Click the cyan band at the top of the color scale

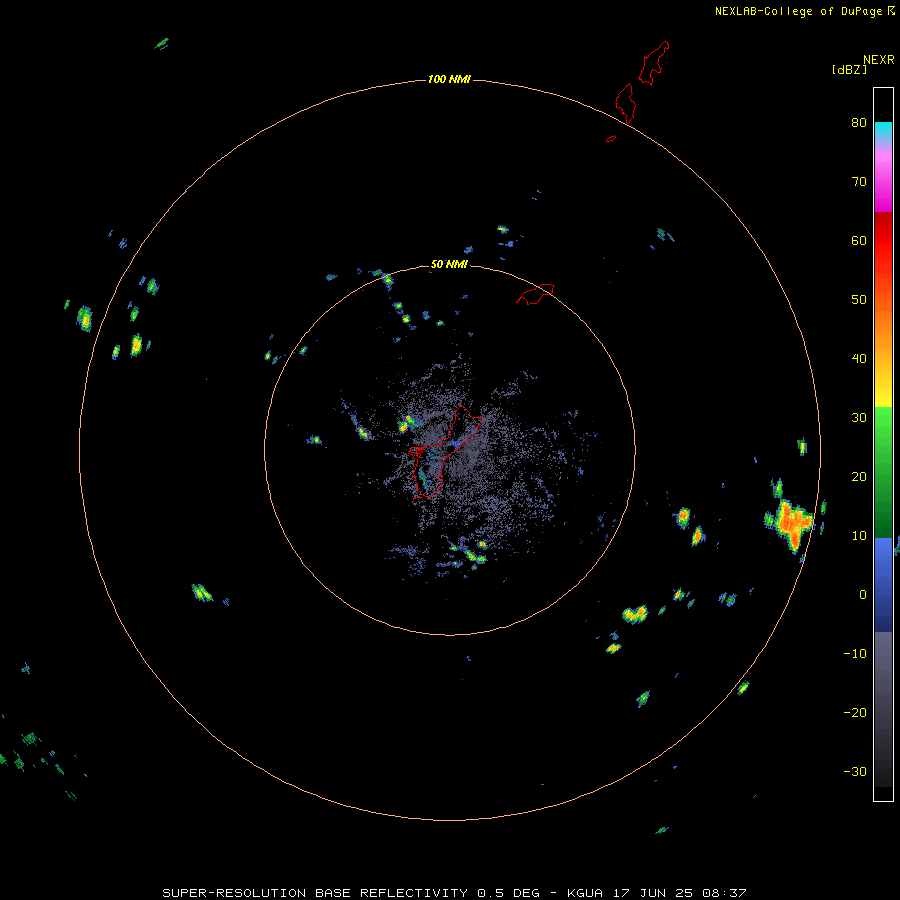pos(883,131)
